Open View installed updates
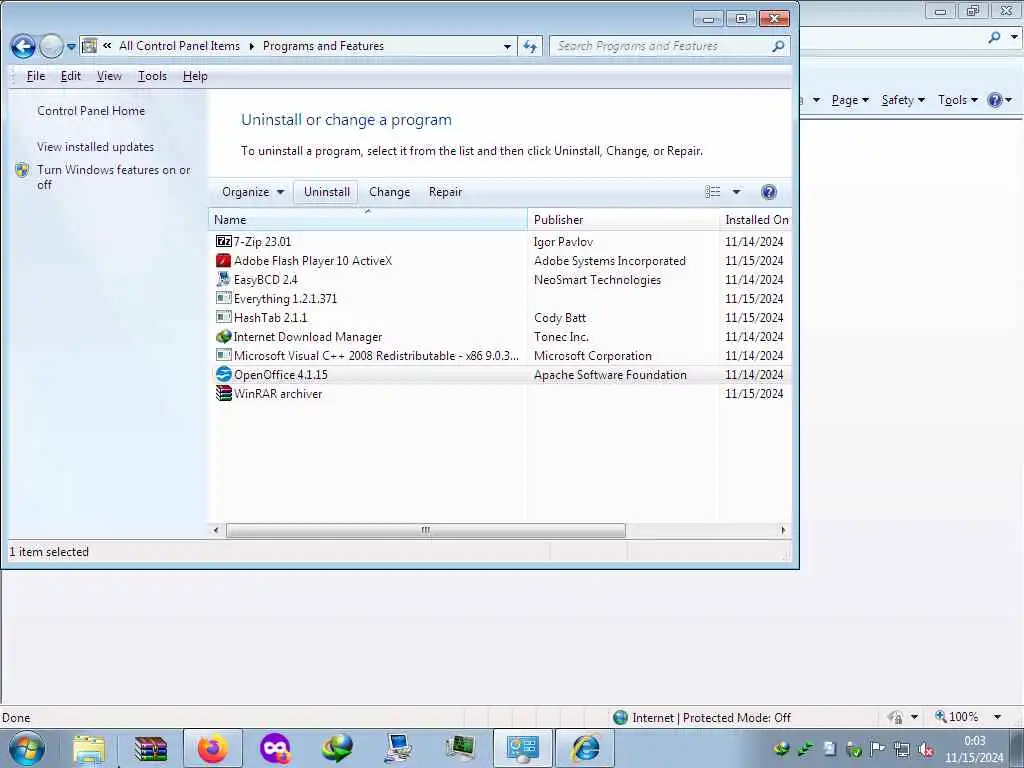Viewport: 1024px width, 768px height. (x=95, y=147)
